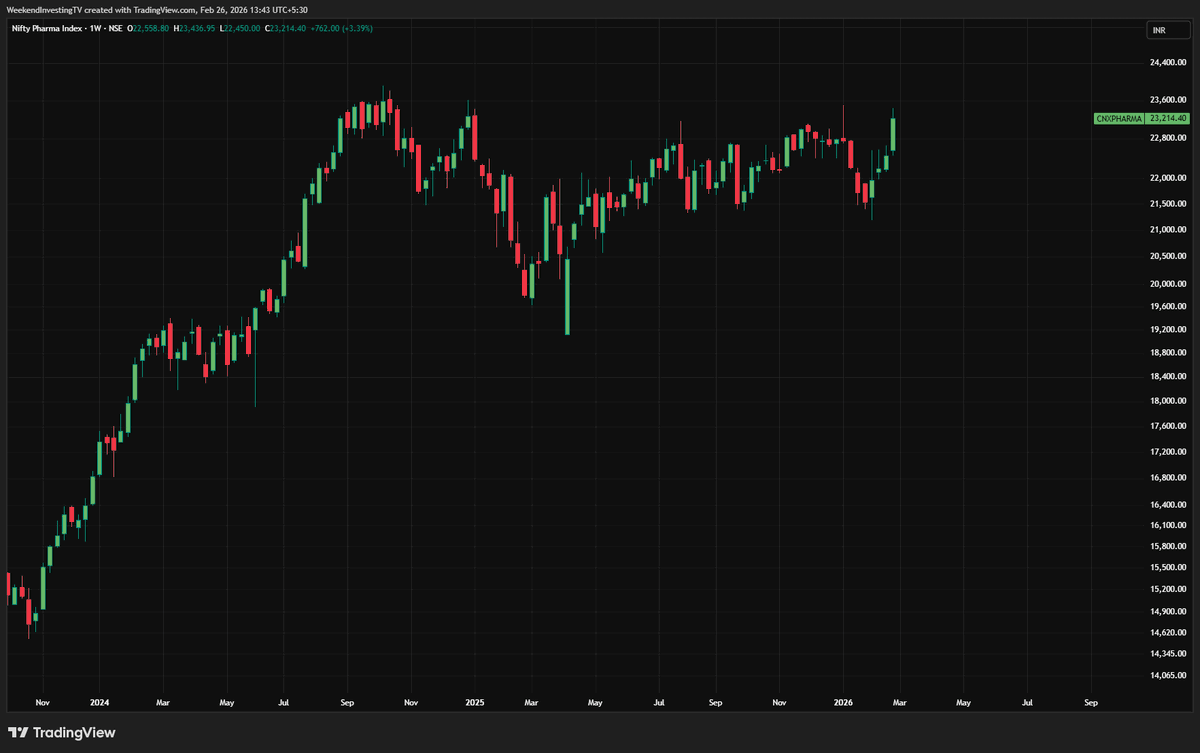Click the 19,200.00 price axis label
Screen dimensions: 1200x753
pos(1168,330)
